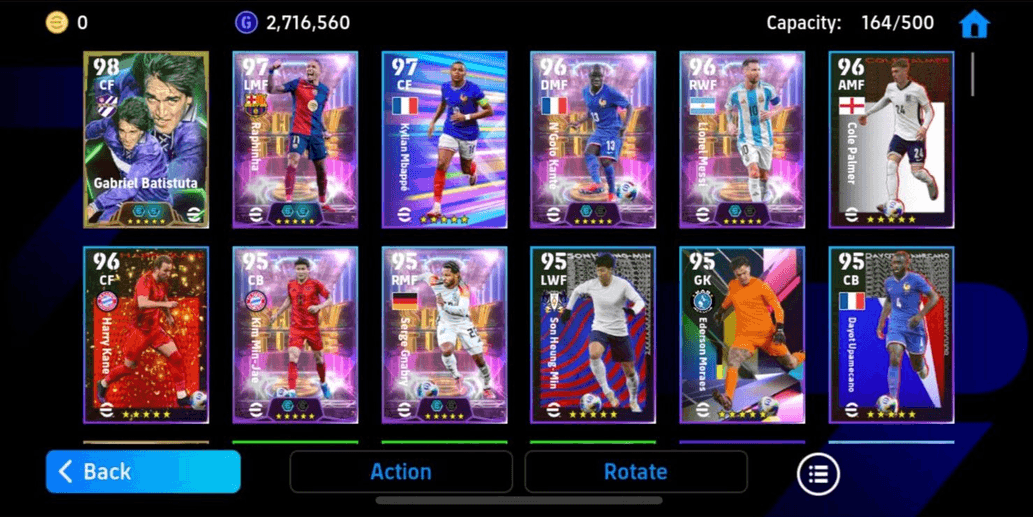Select the Gabriel Batistuta card
The height and width of the screenshot is (517, 1033).
coord(146,140)
